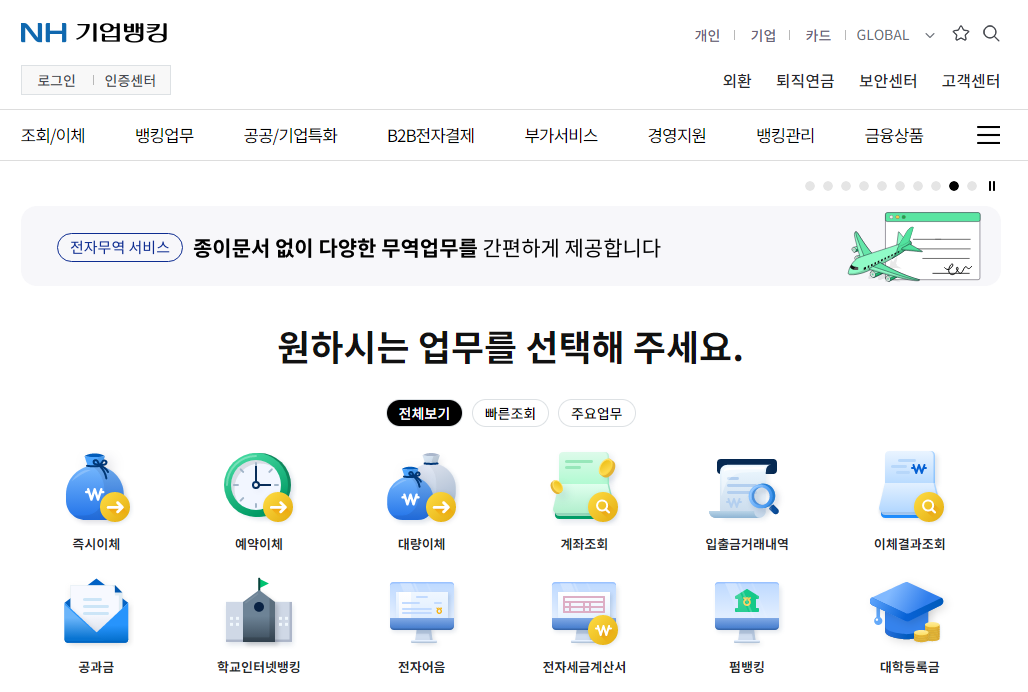1028x692 pixels.
Task: Open the 공과금 envelope icon
Action: (x=96, y=611)
